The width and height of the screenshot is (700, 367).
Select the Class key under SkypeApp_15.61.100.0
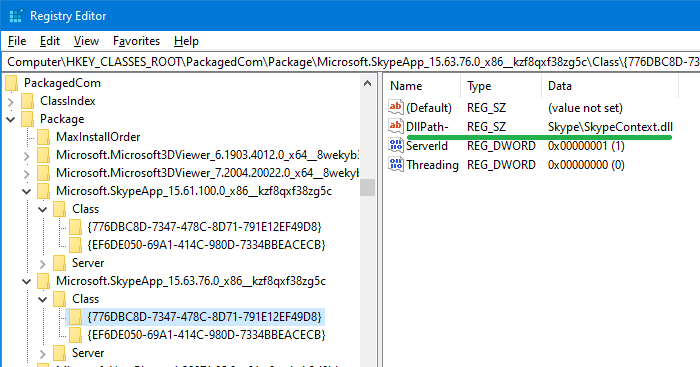(x=85, y=209)
